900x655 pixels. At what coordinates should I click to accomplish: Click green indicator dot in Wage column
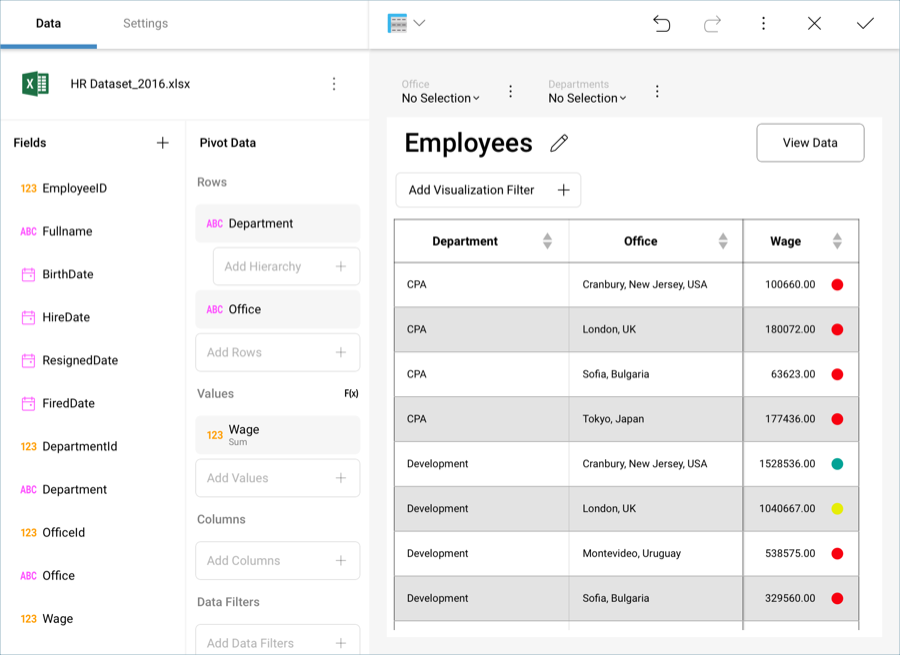tap(837, 464)
